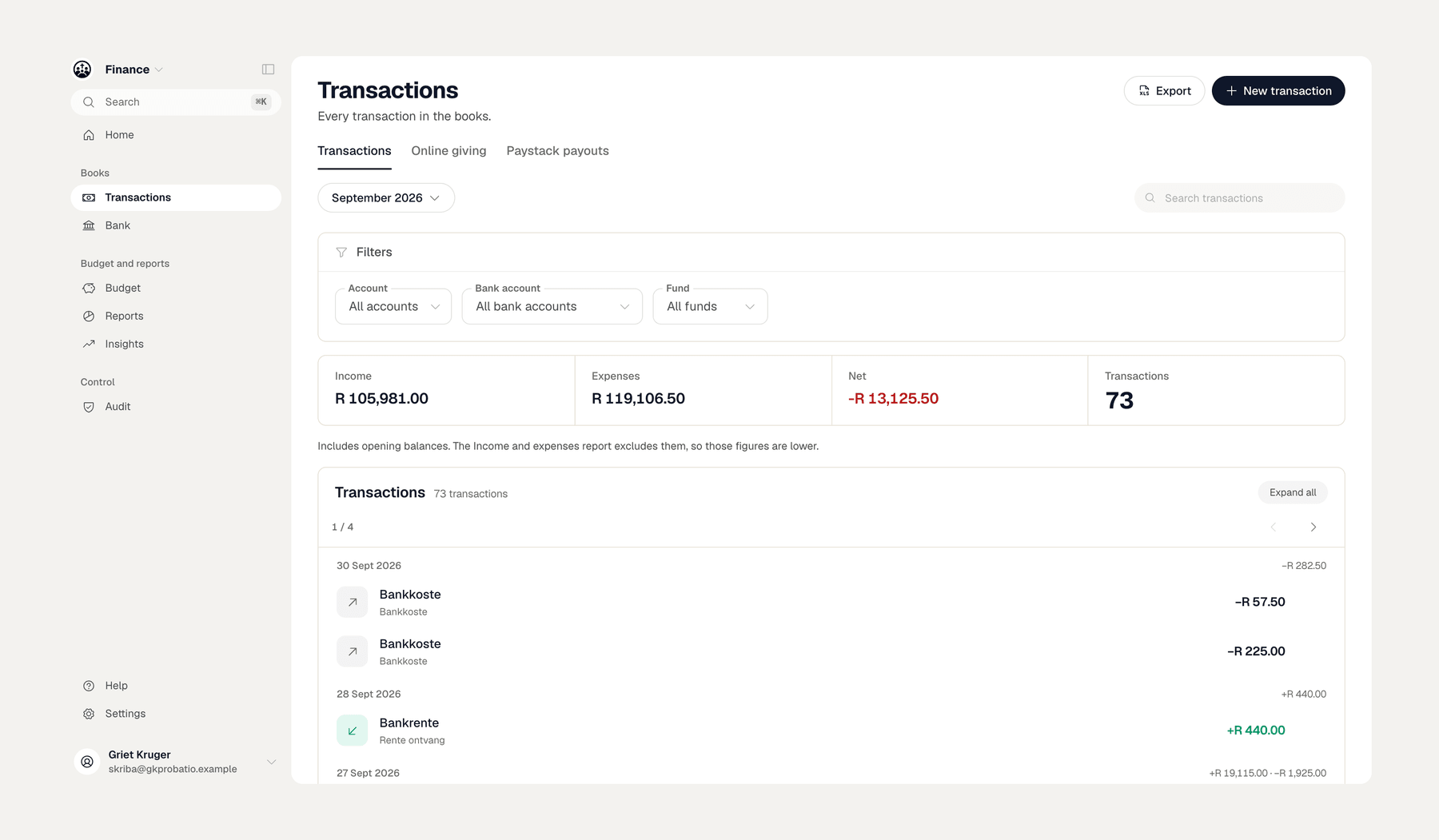1439x840 pixels.
Task: Expand the user account menu chevron
Action: point(272,762)
